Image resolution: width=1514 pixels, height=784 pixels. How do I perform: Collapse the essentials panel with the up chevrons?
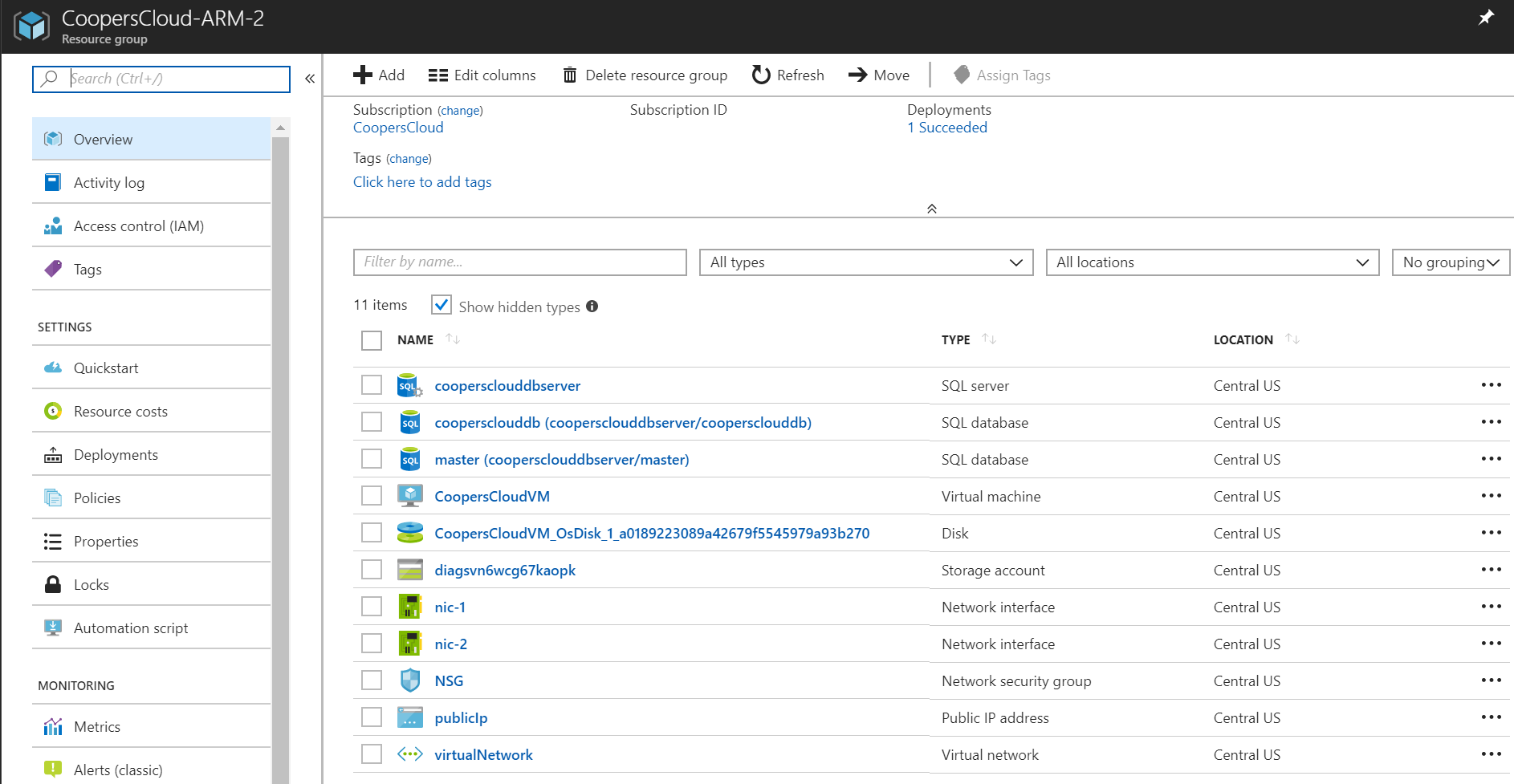click(x=932, y=209)
